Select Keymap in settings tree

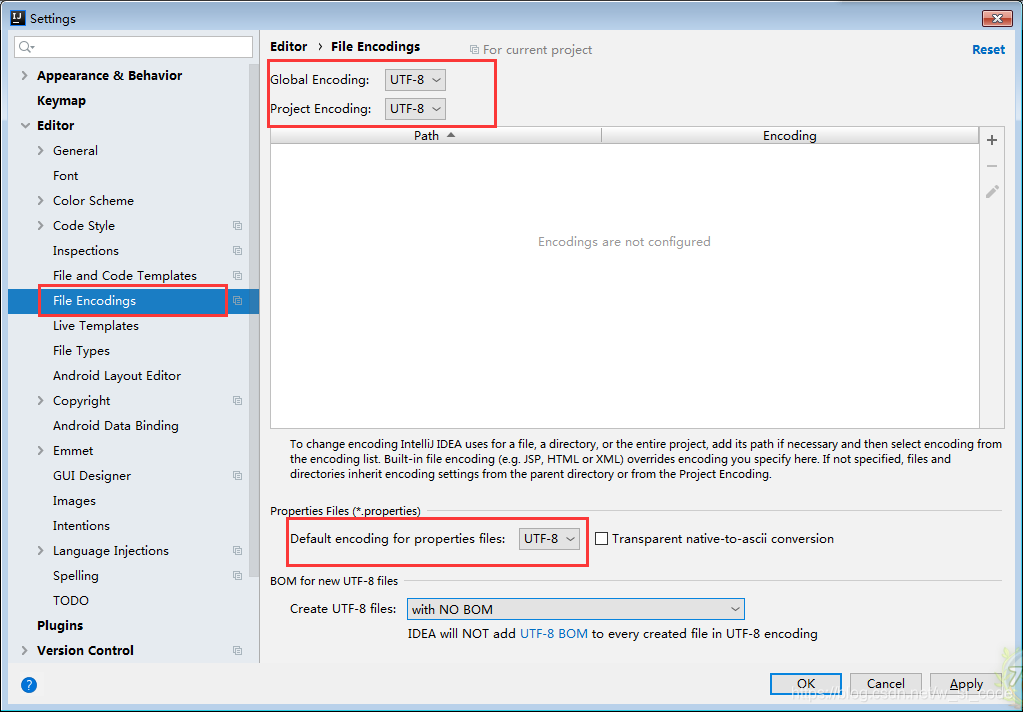[x=61, y=101]
